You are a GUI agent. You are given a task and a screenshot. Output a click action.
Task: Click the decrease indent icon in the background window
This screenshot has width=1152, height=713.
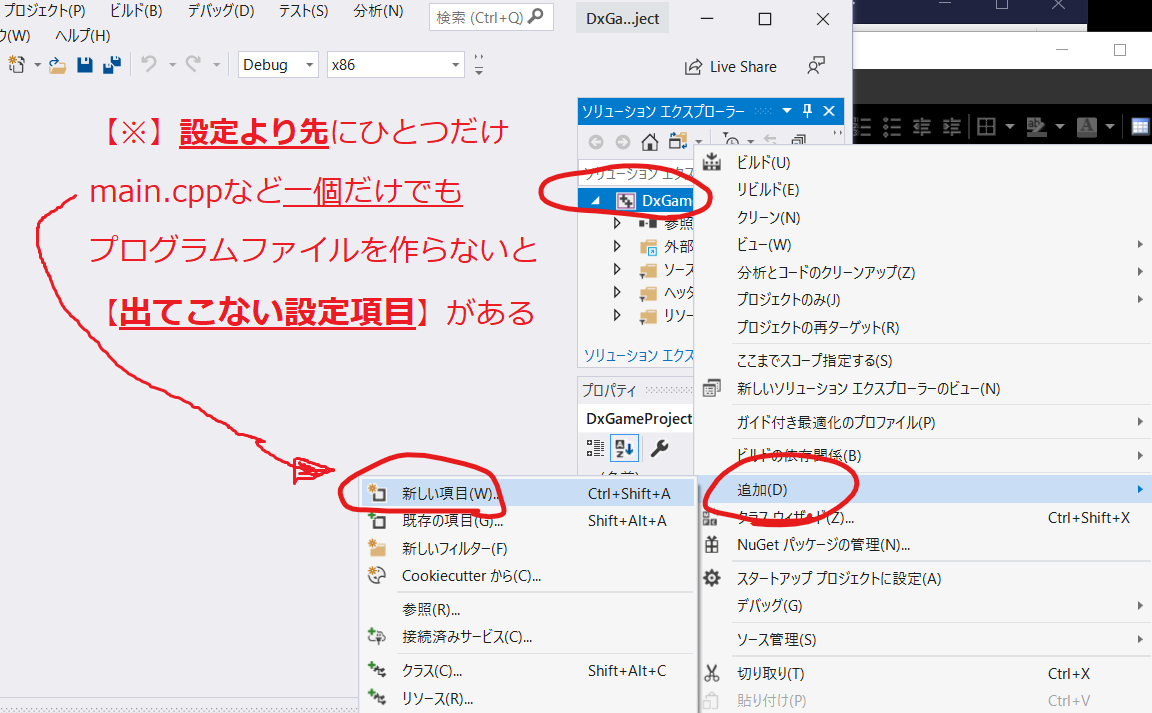921,127
